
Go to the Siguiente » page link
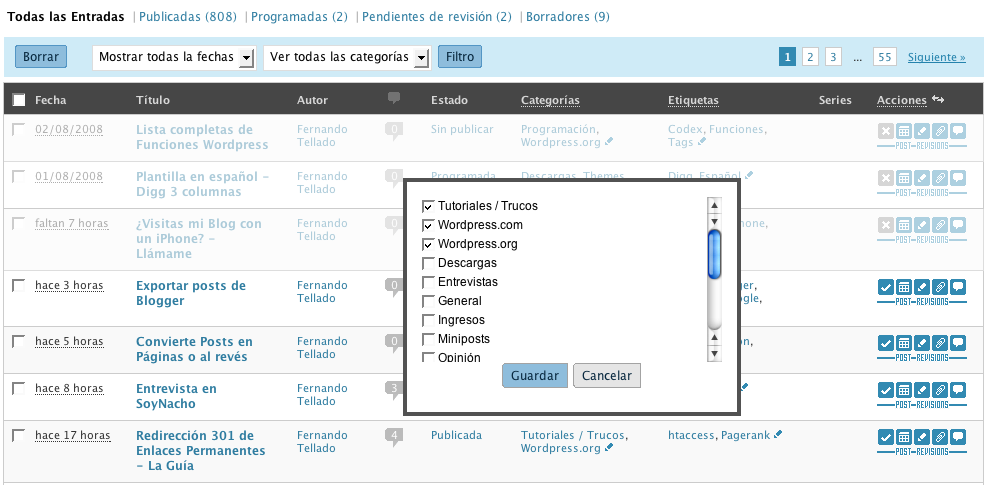pyautogui.click(x=936, y=57)
